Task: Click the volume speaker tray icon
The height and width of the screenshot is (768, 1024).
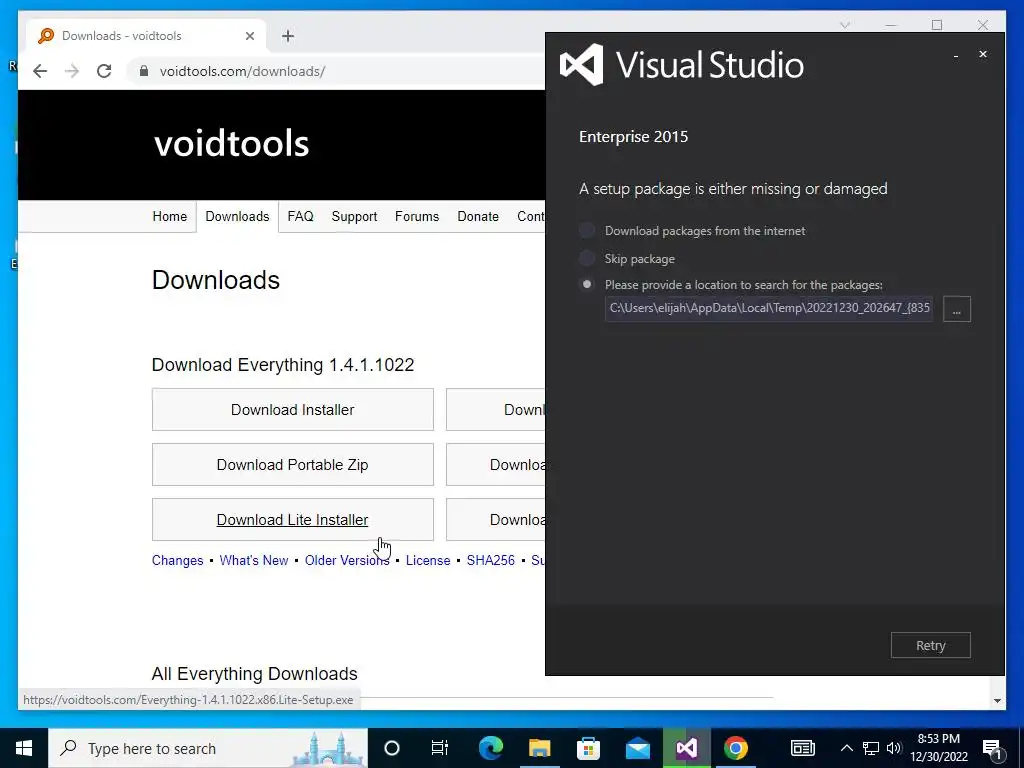Action: click(x=894, y=748)
